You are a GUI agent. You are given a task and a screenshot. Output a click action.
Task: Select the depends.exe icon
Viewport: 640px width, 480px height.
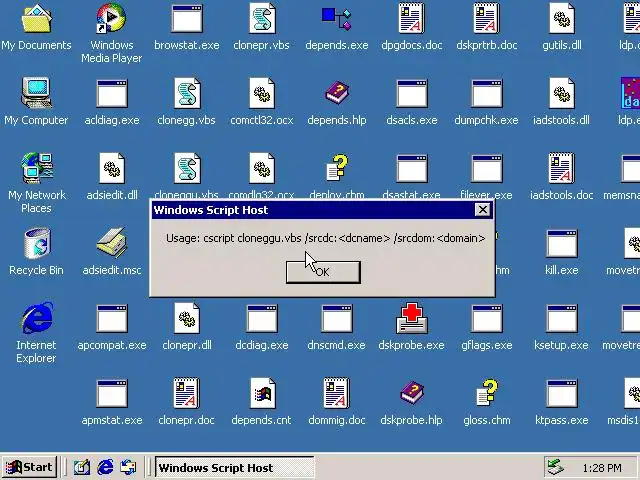pyautogui.click(x=337, y=19)
